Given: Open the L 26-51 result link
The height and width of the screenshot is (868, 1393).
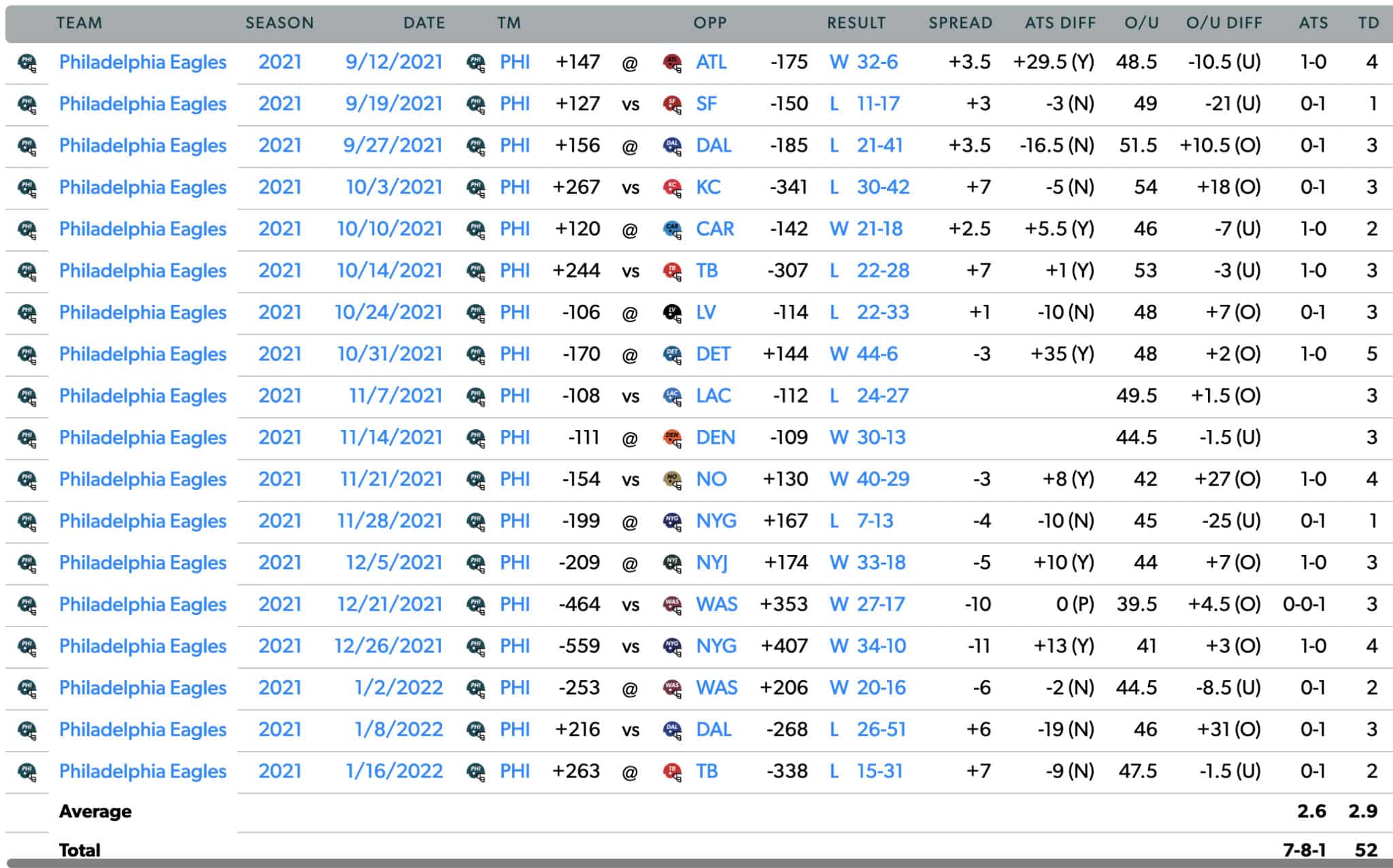Looking at the screenshot, I should [867, 729].
